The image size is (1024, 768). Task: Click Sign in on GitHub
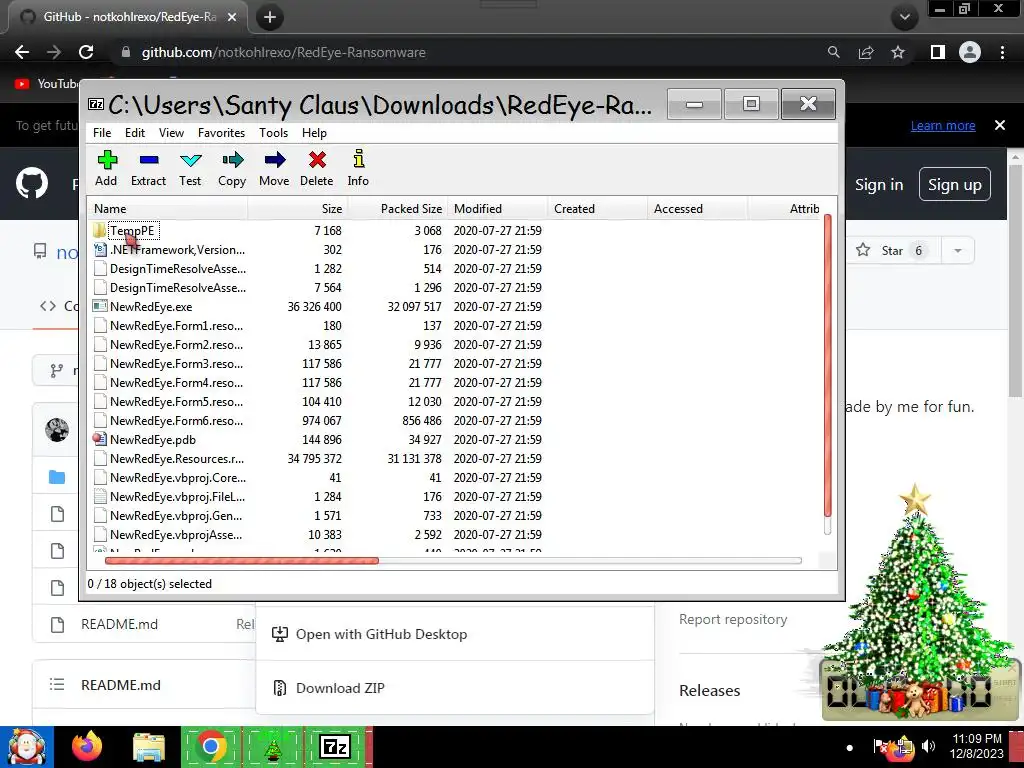click(x=879, y=185)
